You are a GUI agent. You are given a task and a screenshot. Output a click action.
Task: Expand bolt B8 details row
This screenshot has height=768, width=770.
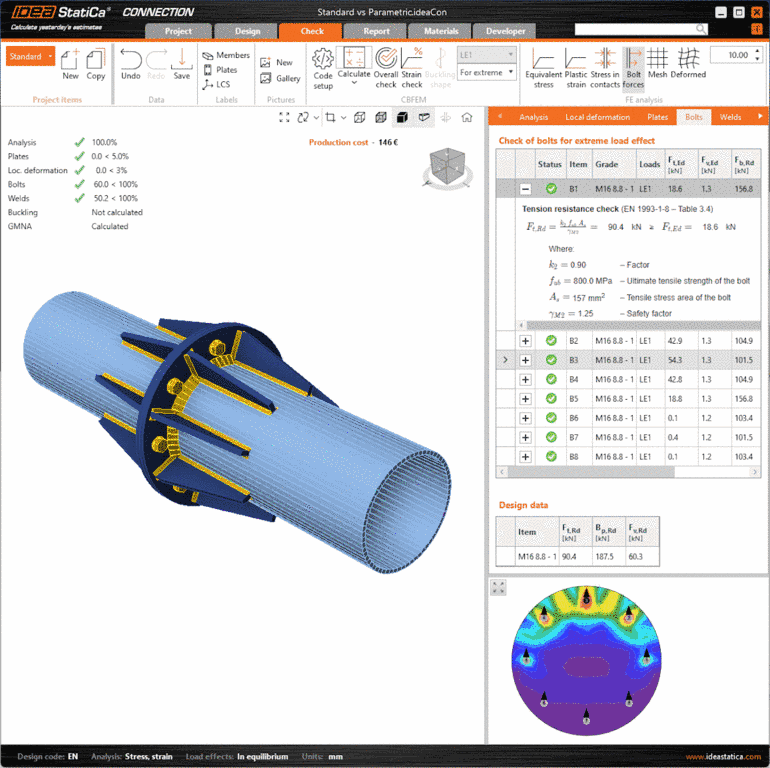click(x=525, y=457)
